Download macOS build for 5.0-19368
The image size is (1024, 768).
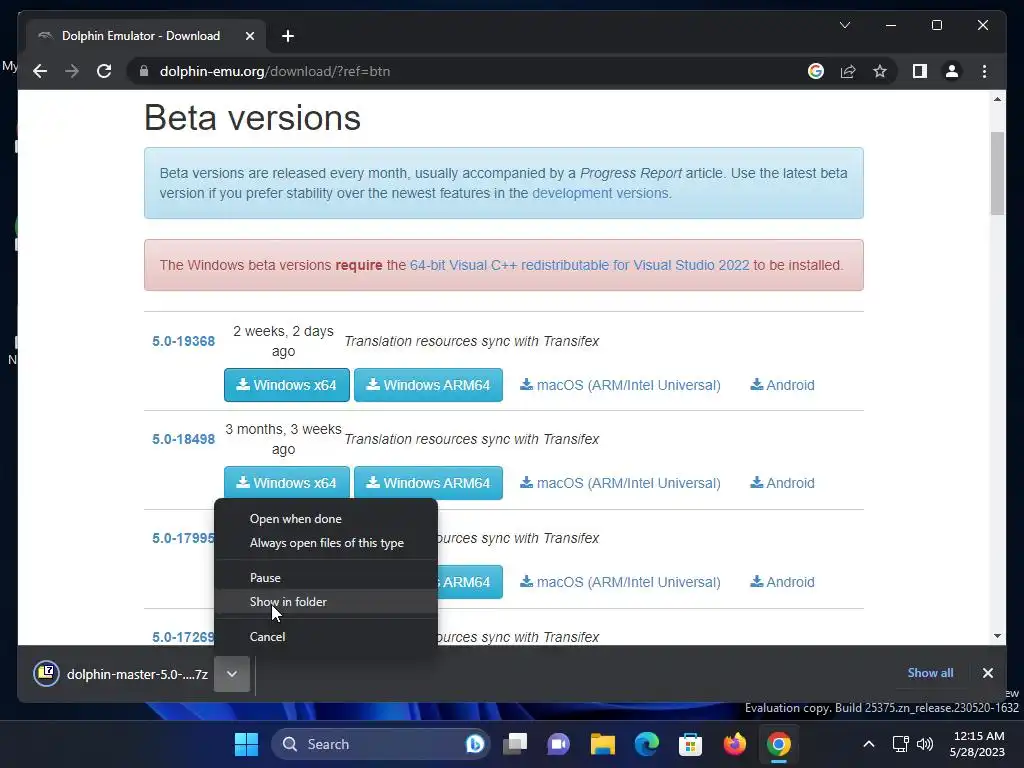[620, 385]
